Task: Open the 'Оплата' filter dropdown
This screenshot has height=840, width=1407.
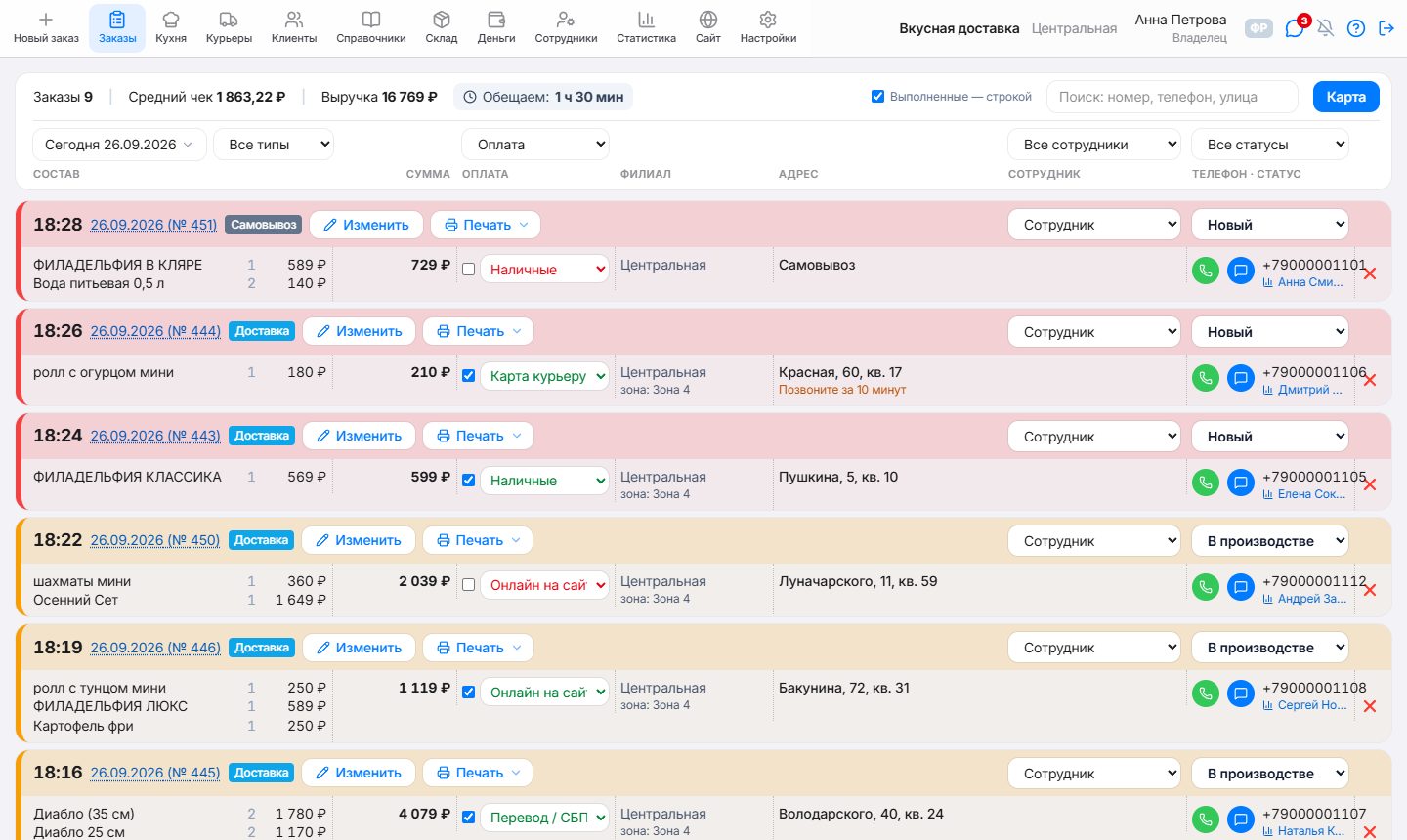Action: coord(535,145)
